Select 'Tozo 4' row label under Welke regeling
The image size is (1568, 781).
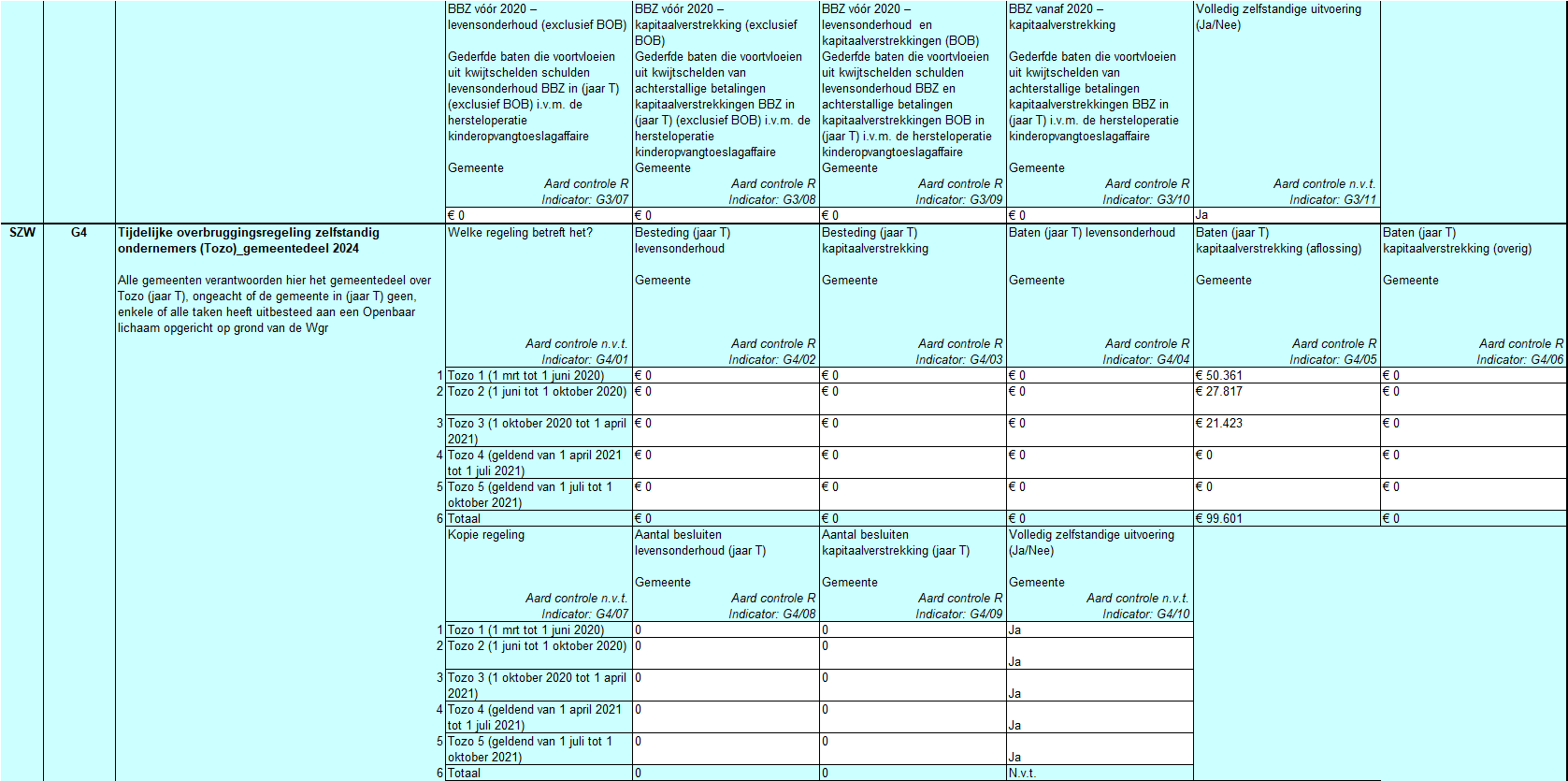tap(539, 462)
